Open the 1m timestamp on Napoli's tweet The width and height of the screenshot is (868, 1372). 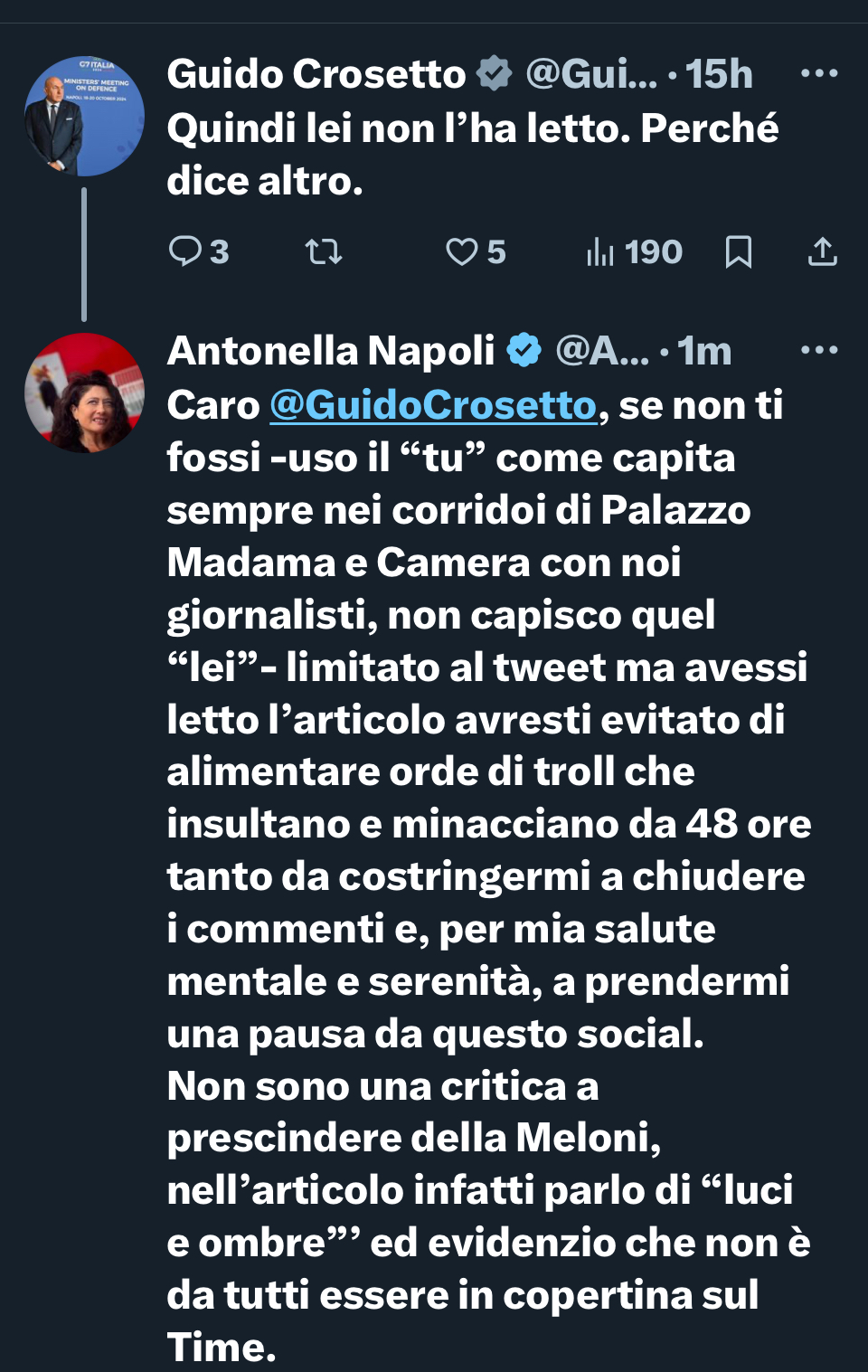pos(704,351)
